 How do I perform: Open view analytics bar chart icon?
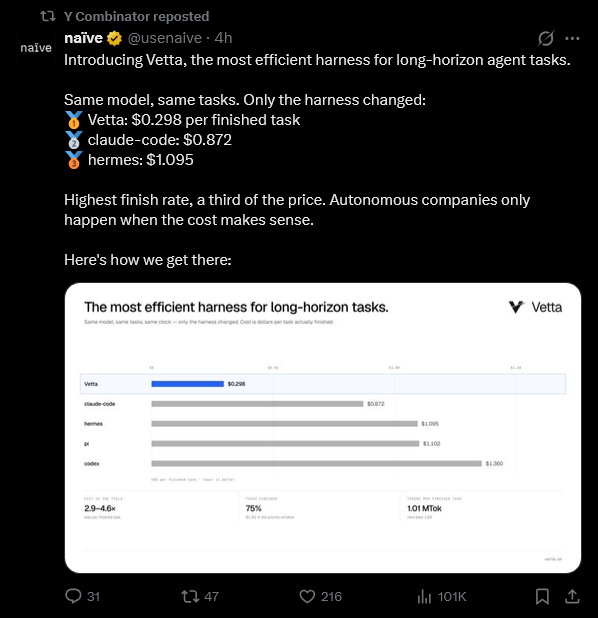(424, 596)
